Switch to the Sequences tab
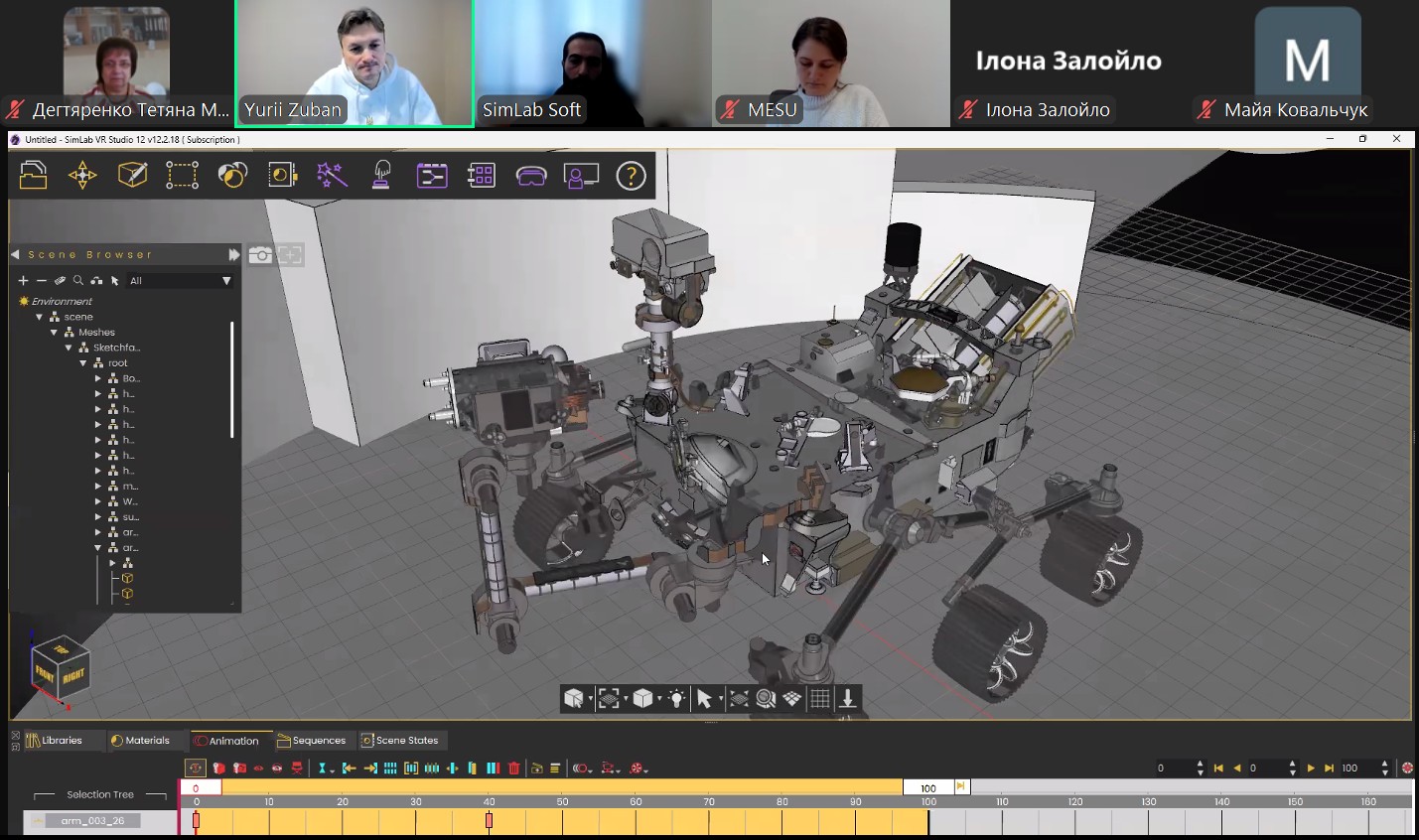Screen dimensions: 1419x840 pyautogui.click(x=312, y=741)
